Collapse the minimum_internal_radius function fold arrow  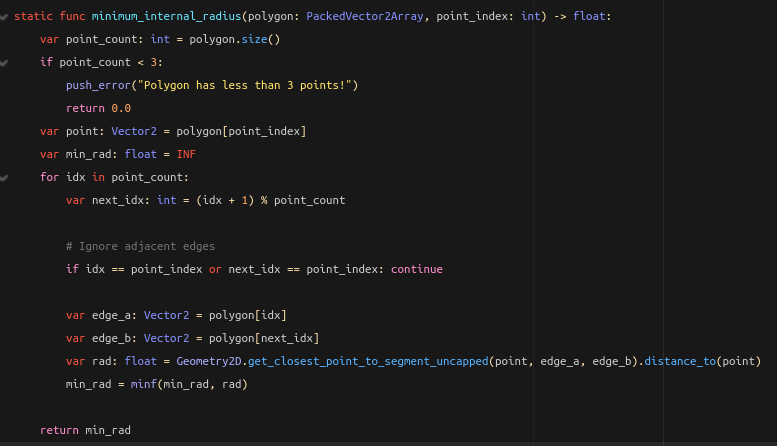click(4, 17)
